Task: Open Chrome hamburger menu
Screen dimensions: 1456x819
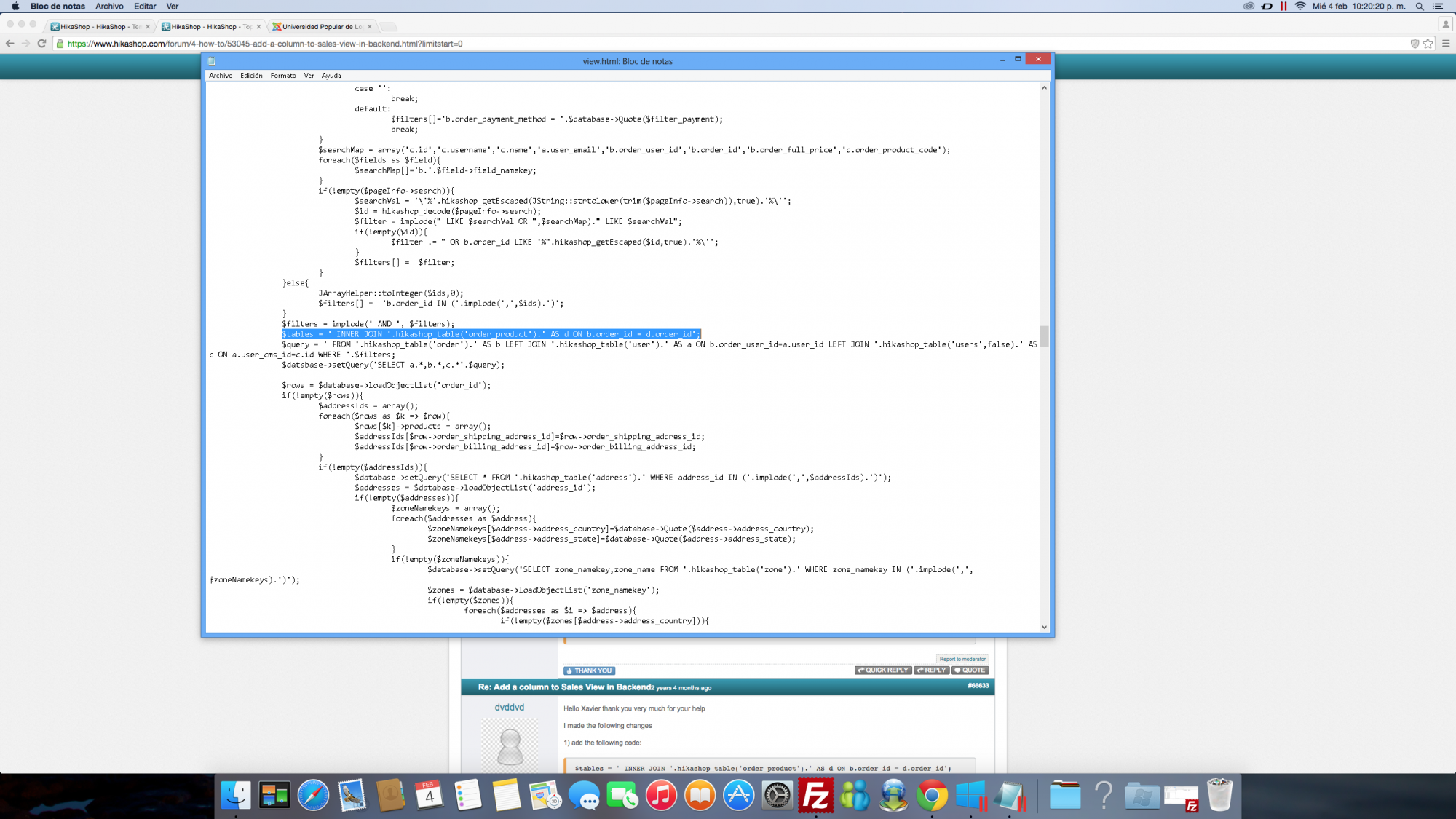Action: tap(1446, 44)
